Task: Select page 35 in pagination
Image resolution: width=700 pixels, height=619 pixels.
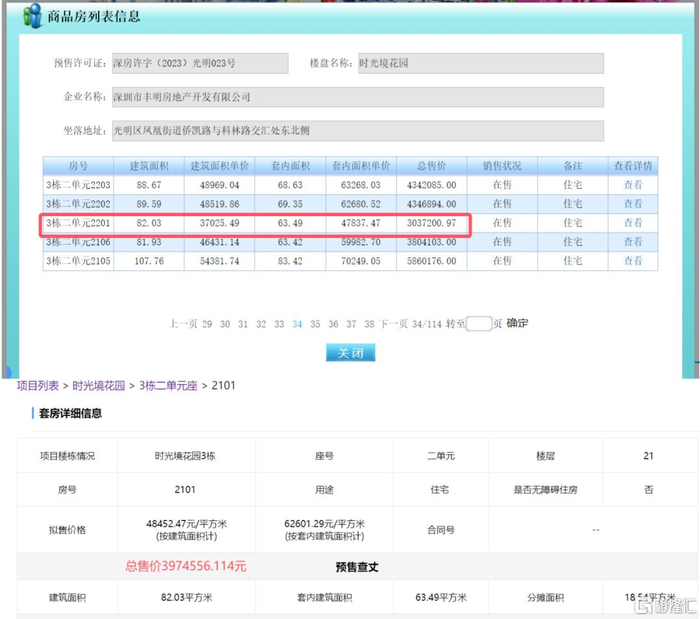Action: [x=316, y=324]
